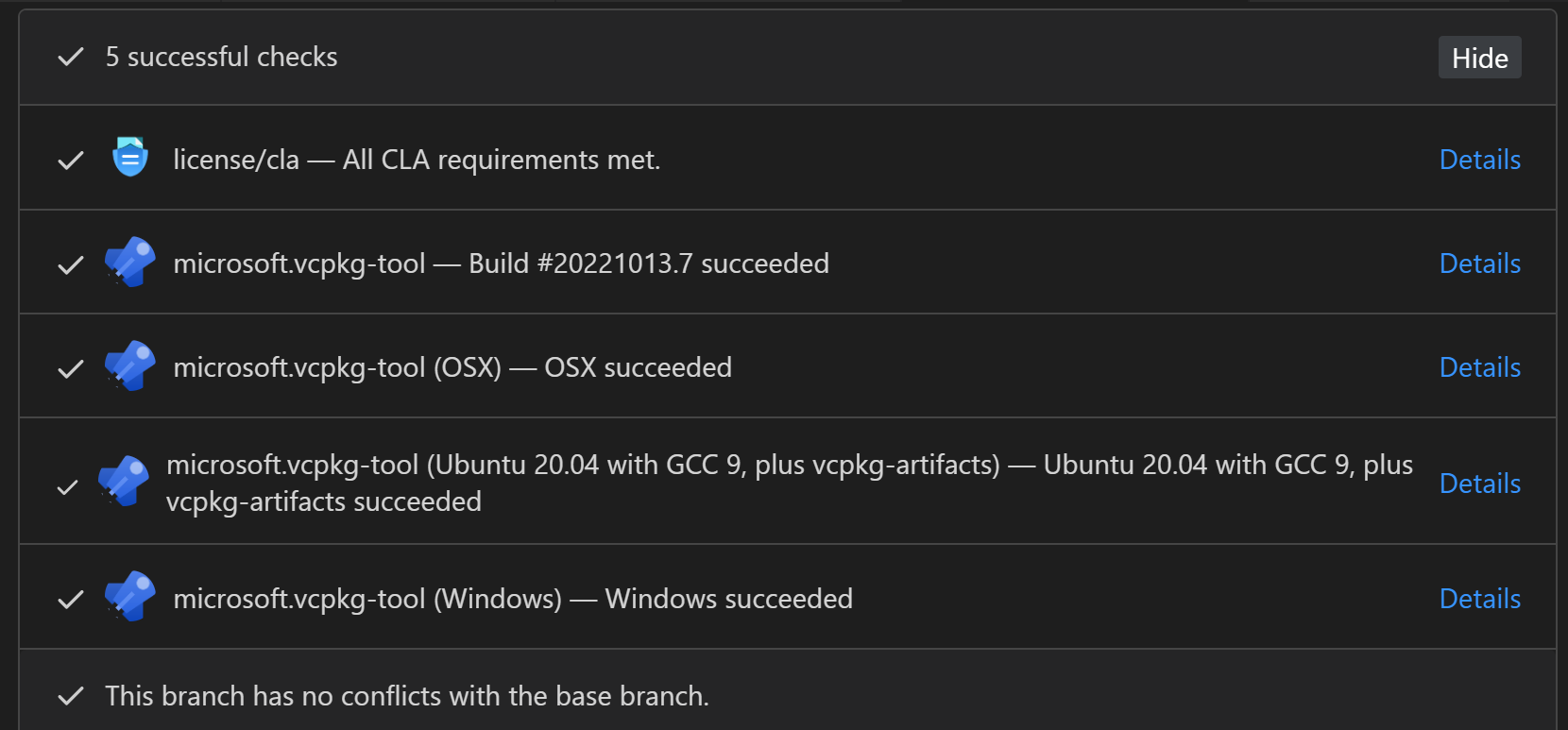Image resolution: width=1568 pixels, height=730 pixels.
Task: Open Details for the Windows succeeded check
Action: coord(1479,598)
